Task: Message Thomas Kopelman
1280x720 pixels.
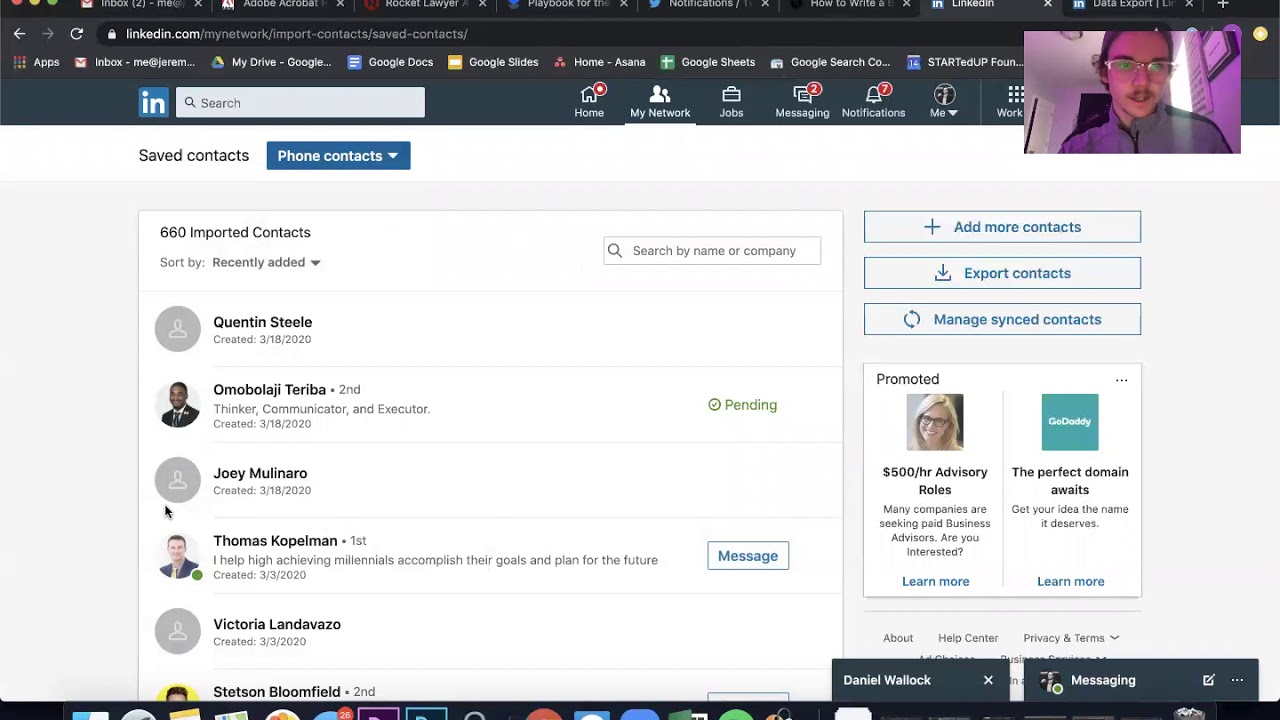Action: (748, 556)
